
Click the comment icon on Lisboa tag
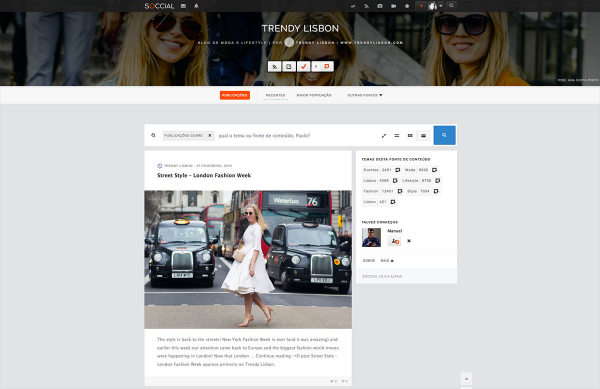tap(395, 181)
